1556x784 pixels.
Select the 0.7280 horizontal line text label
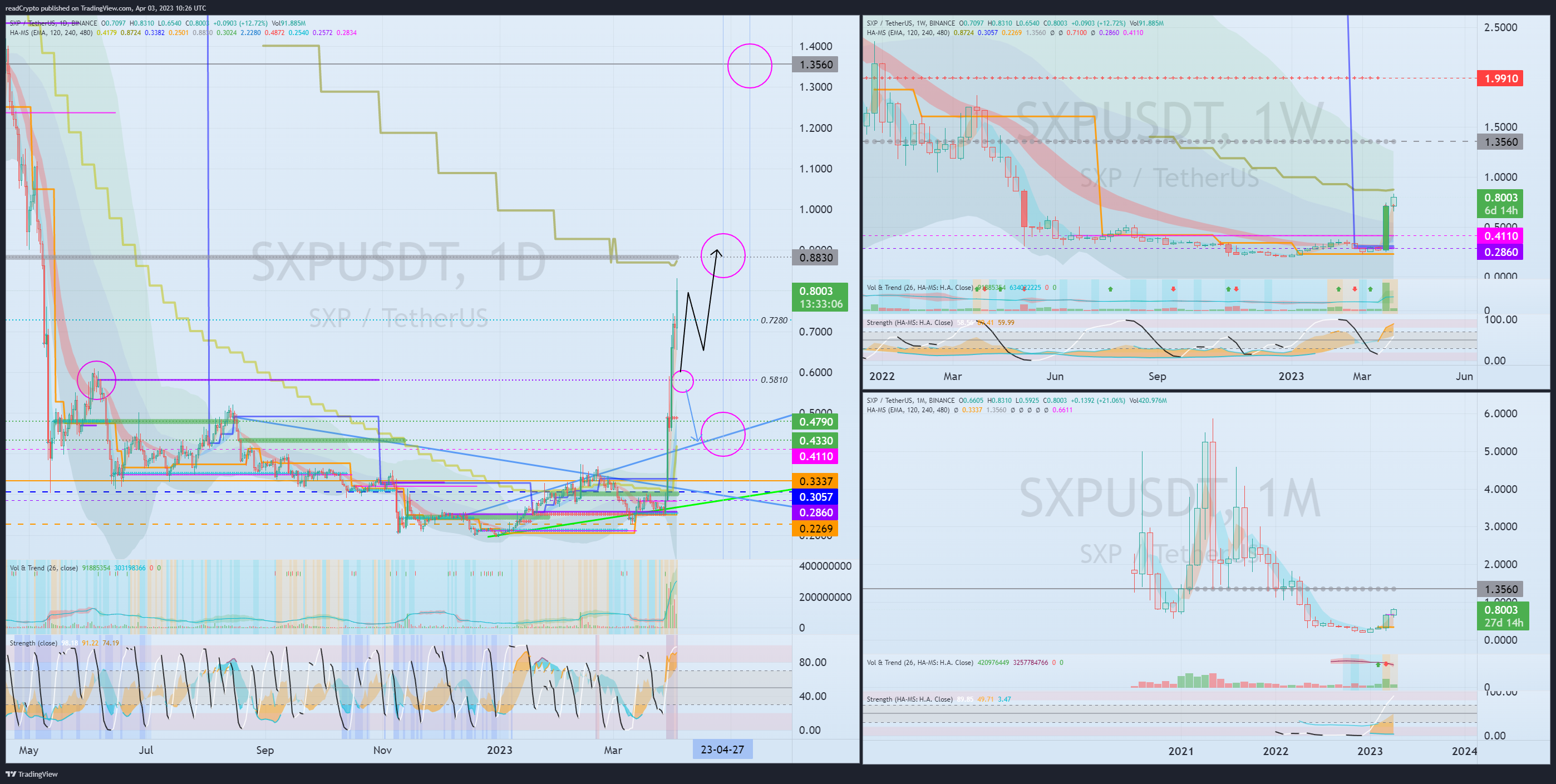click(x=774, y=320)
